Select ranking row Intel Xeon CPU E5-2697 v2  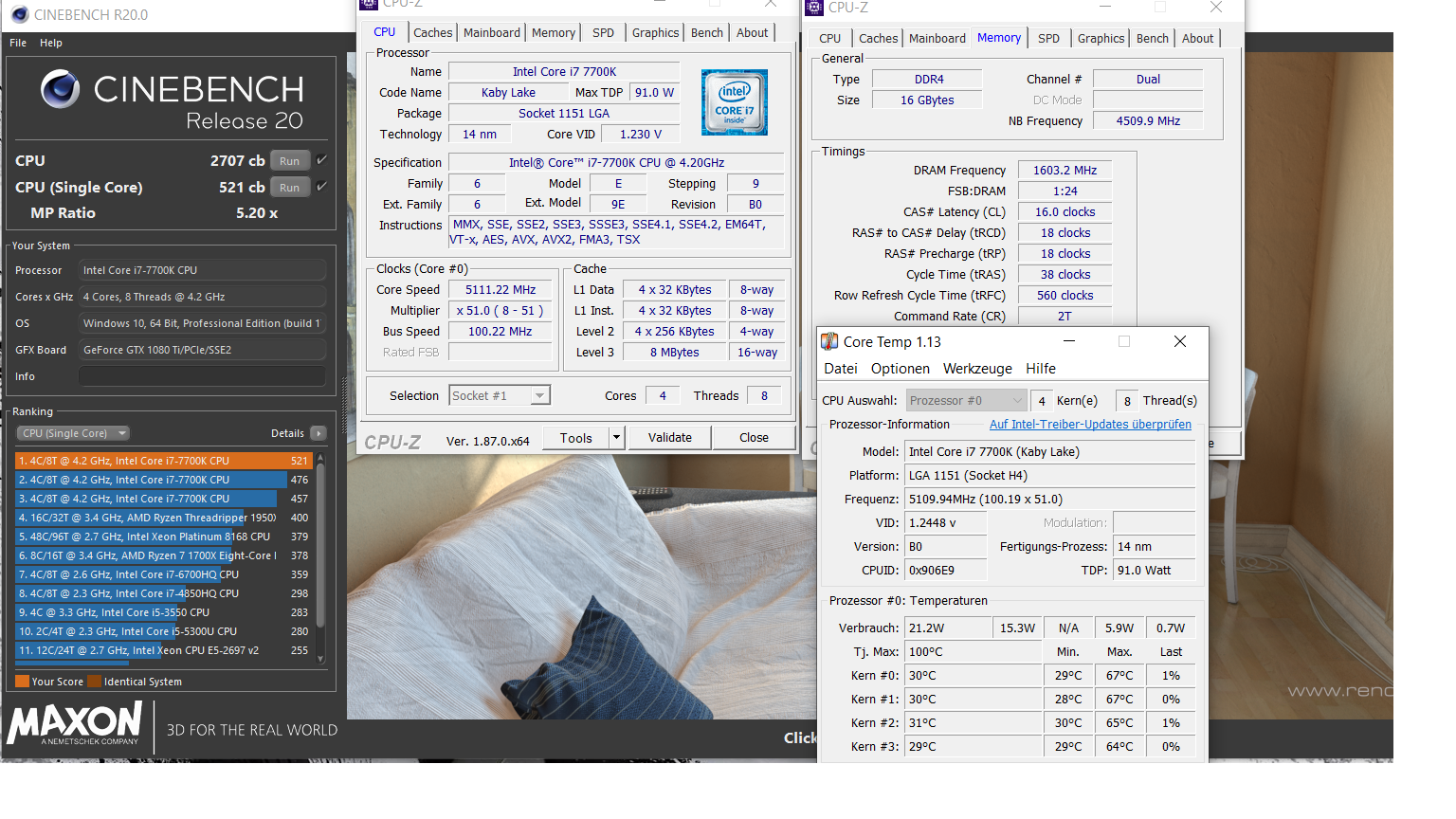point(164,650)
